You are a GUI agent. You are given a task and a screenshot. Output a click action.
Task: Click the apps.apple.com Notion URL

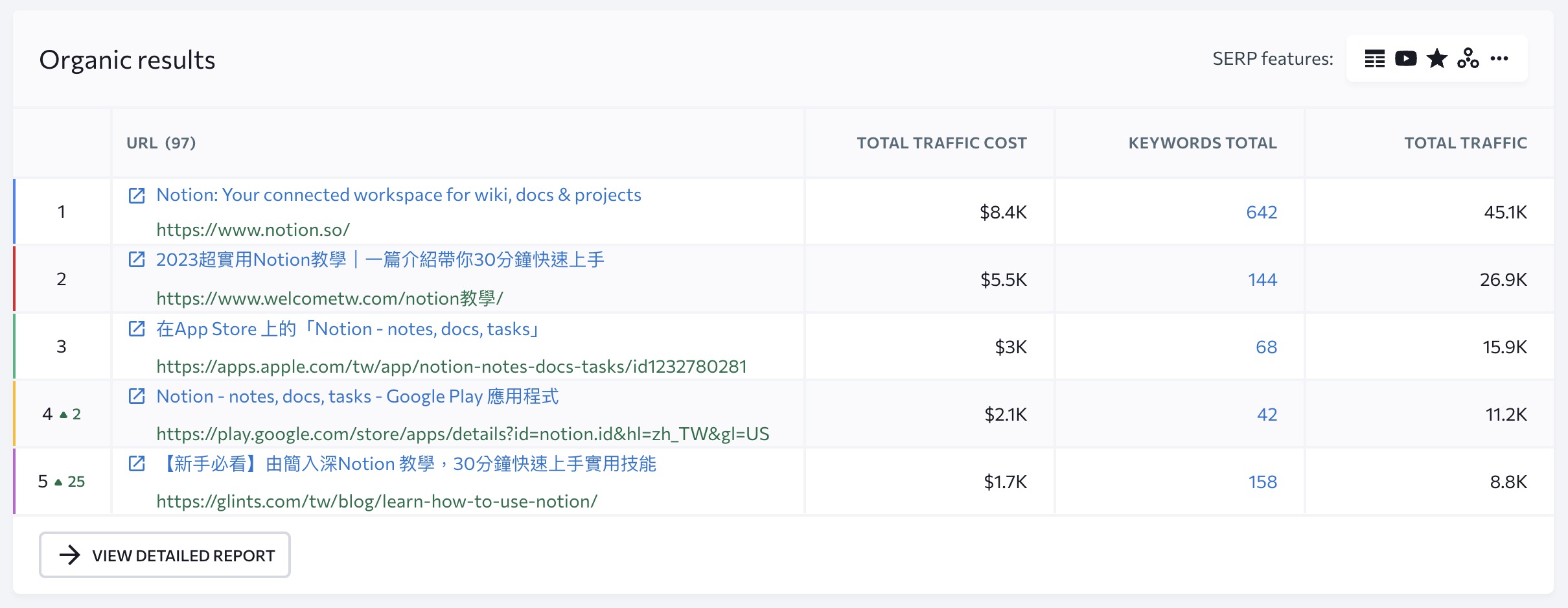coord(452,366)
